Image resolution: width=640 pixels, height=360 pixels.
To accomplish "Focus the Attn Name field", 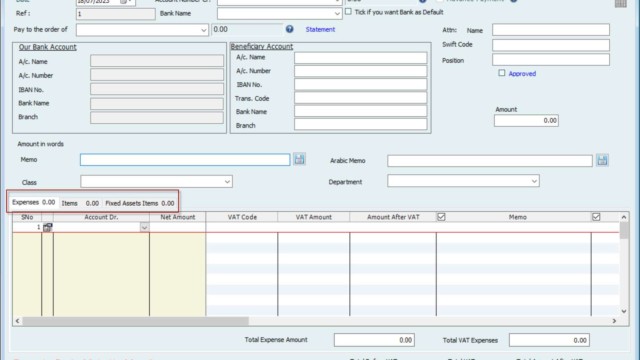I will 551,30.
